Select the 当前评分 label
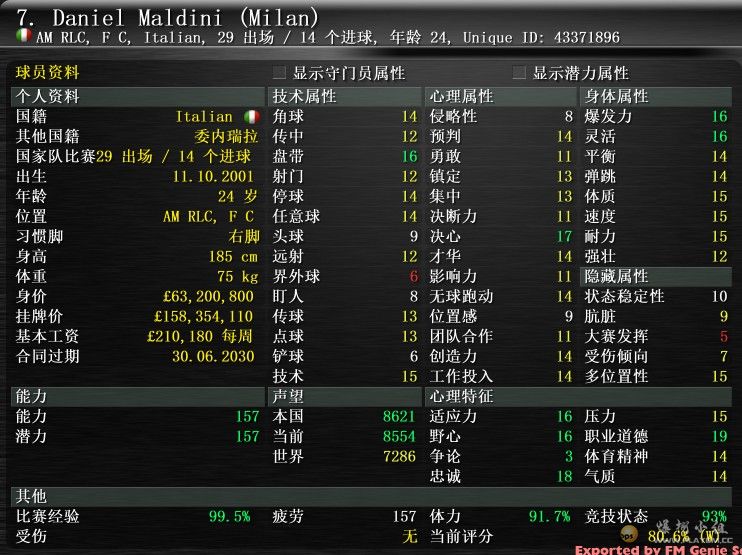 point(461,537)
